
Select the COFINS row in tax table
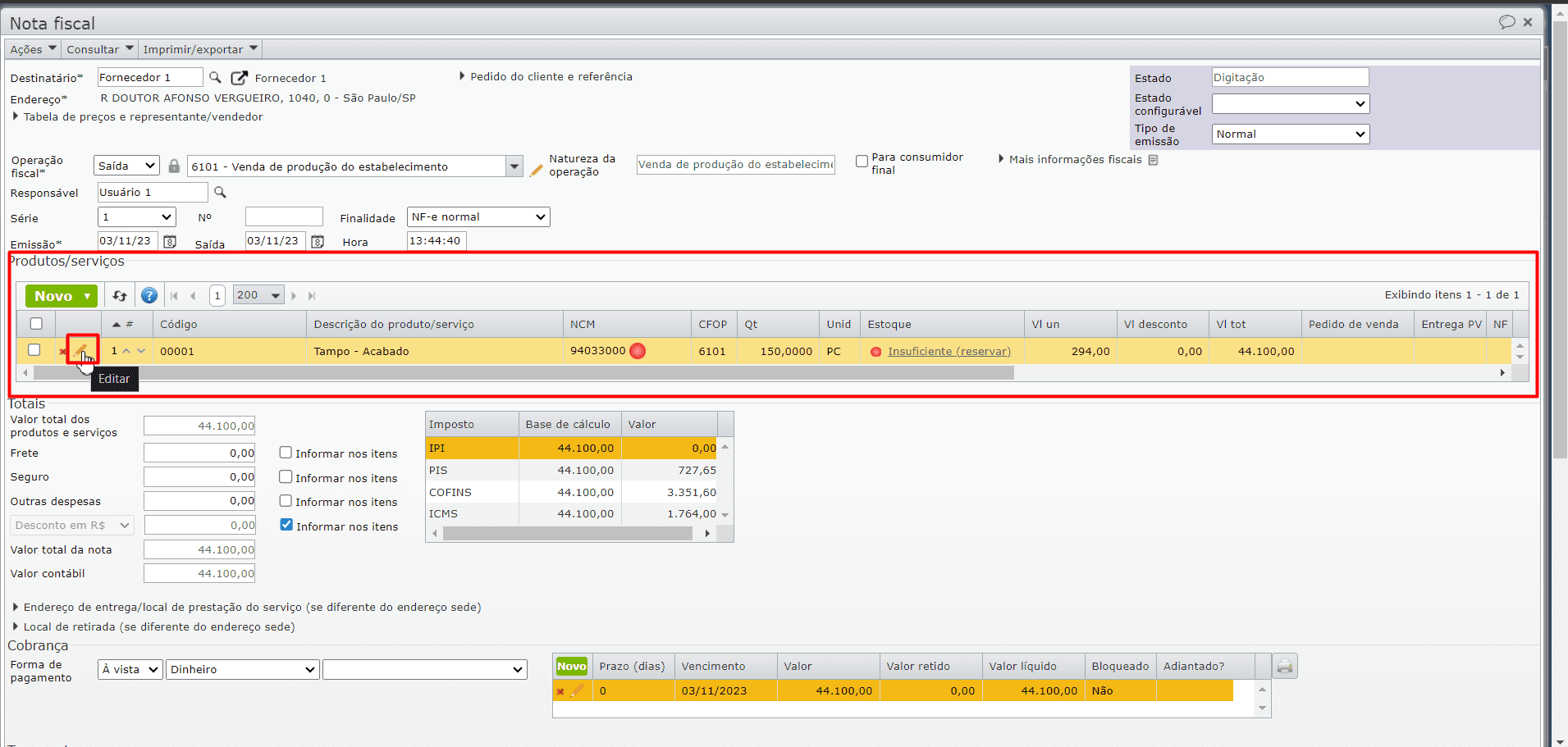(572, 492)
